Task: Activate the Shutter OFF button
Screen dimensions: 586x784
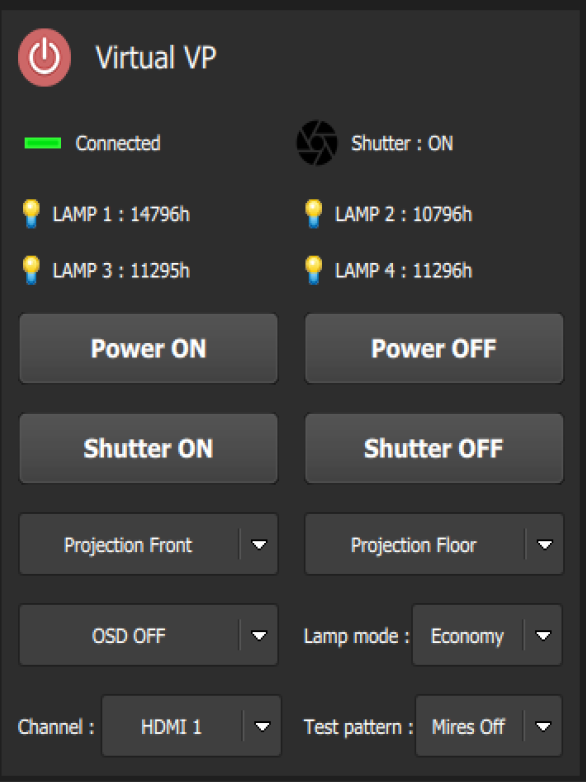Action: [x=434, y=448]
